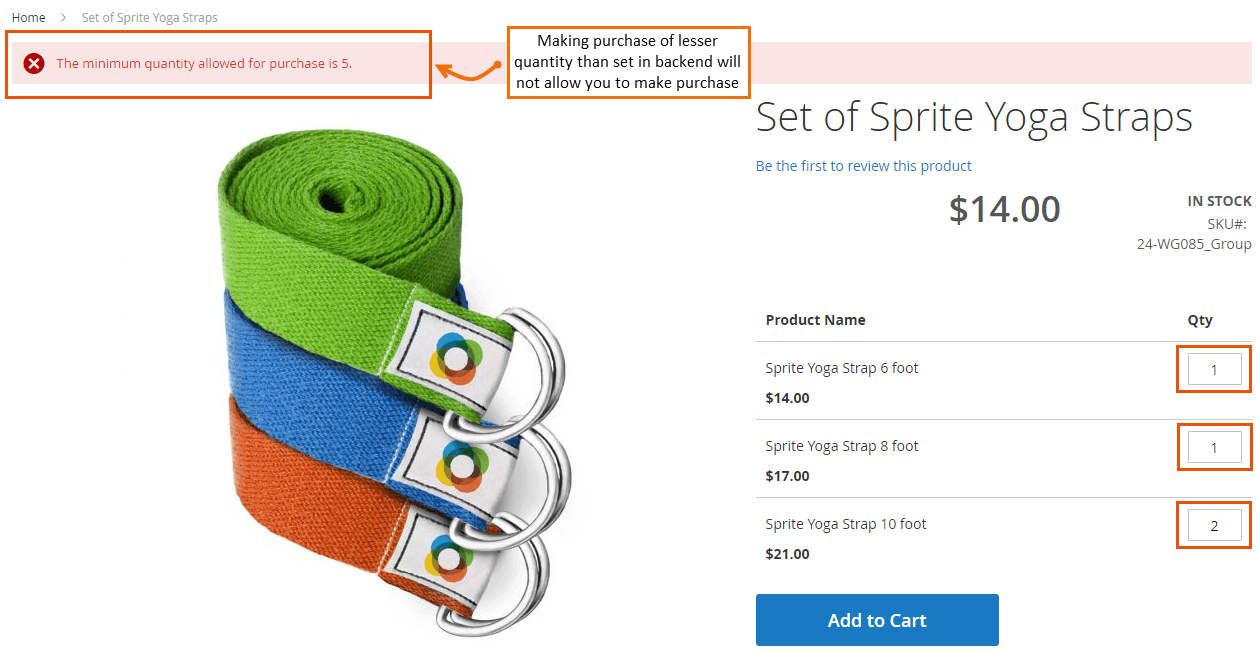Click the red error X icon
Screen dimensions: 1256x653
[x=34, y=64]
